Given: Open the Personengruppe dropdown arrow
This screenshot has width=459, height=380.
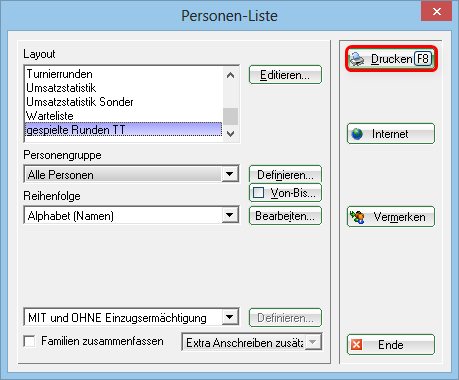Looking at the screenshot, I should [230, 174].
